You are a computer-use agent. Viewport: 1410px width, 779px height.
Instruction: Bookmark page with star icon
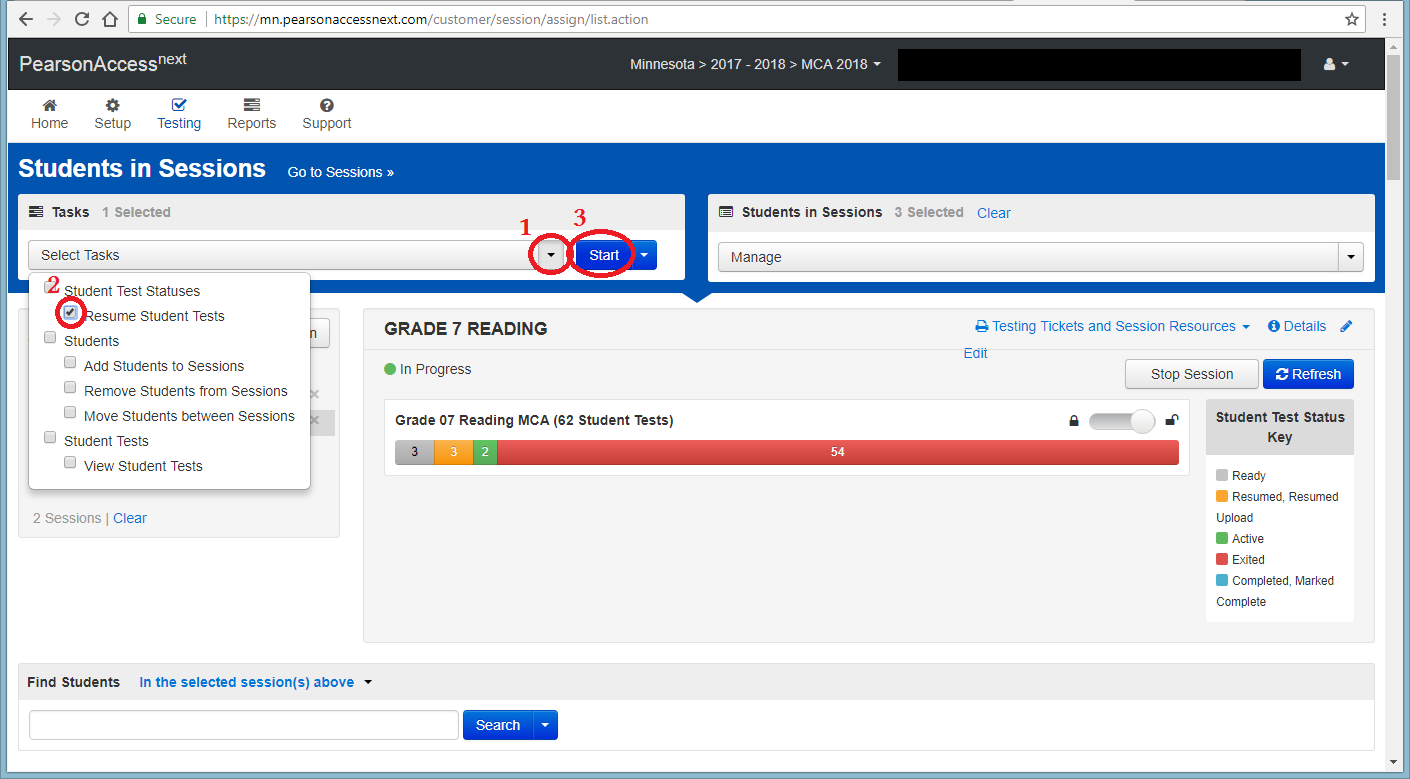click(x=1352, y=19)
